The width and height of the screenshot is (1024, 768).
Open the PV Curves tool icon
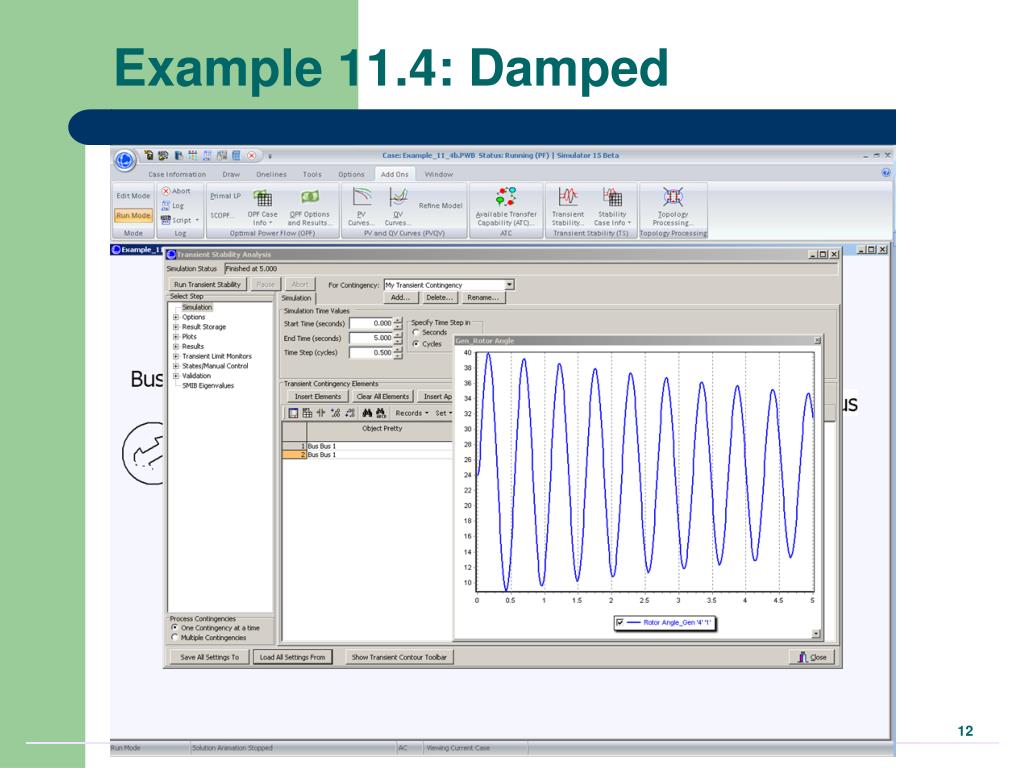362,197
